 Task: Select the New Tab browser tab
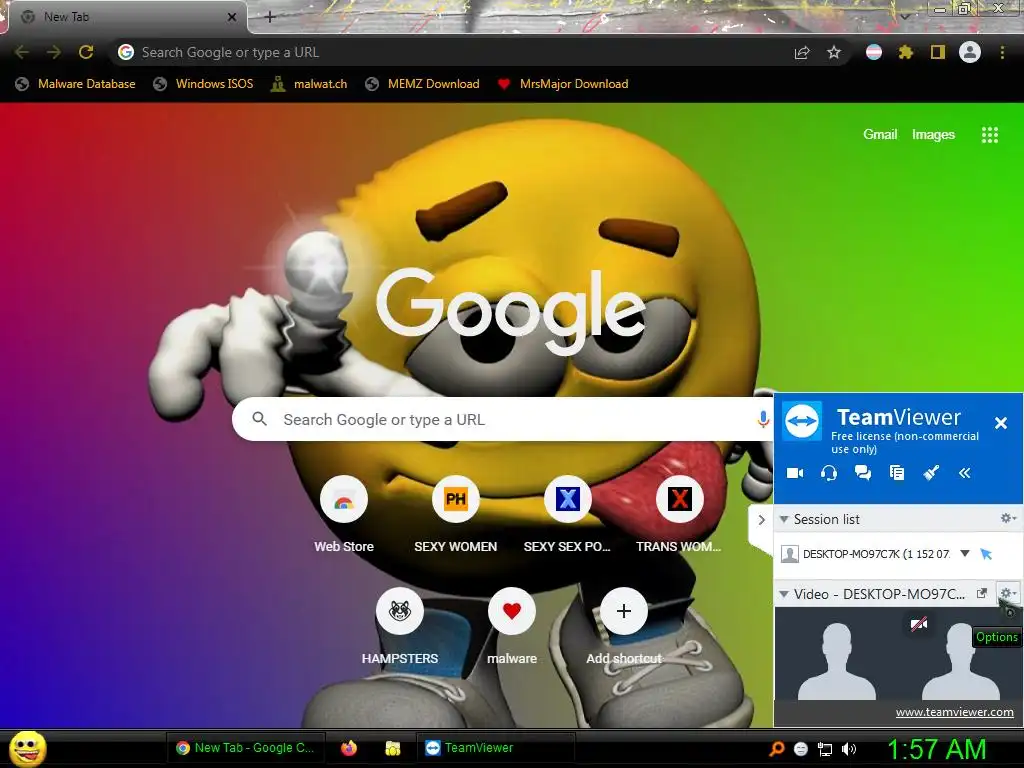(124, 17)
